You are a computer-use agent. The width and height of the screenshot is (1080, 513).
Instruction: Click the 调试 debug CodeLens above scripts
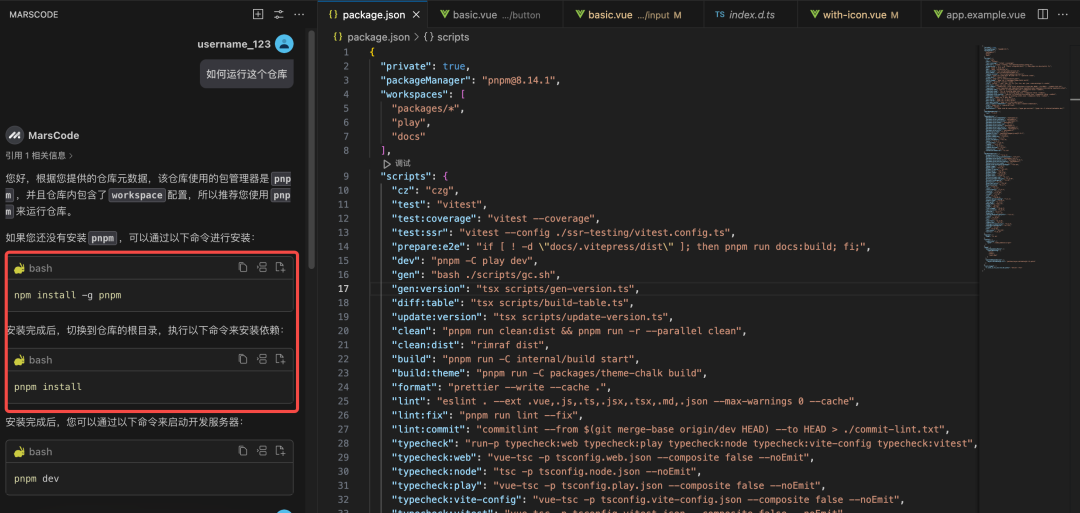(x=397, y=163)
